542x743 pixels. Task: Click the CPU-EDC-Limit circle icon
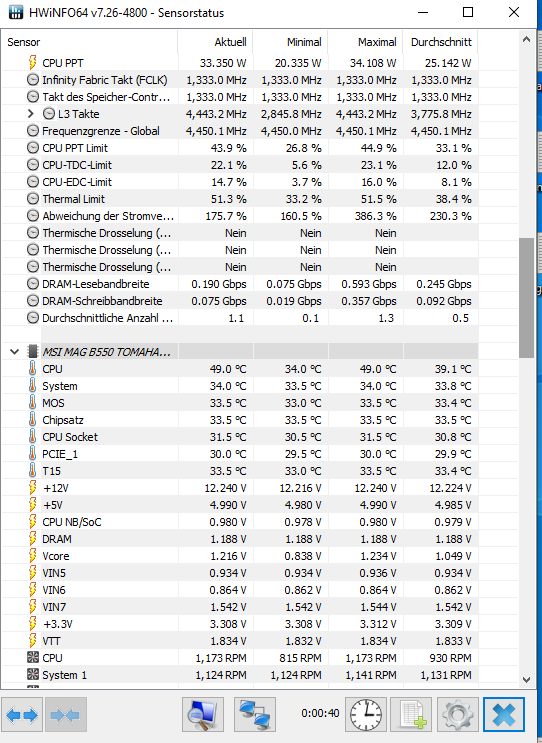[33, 182]
